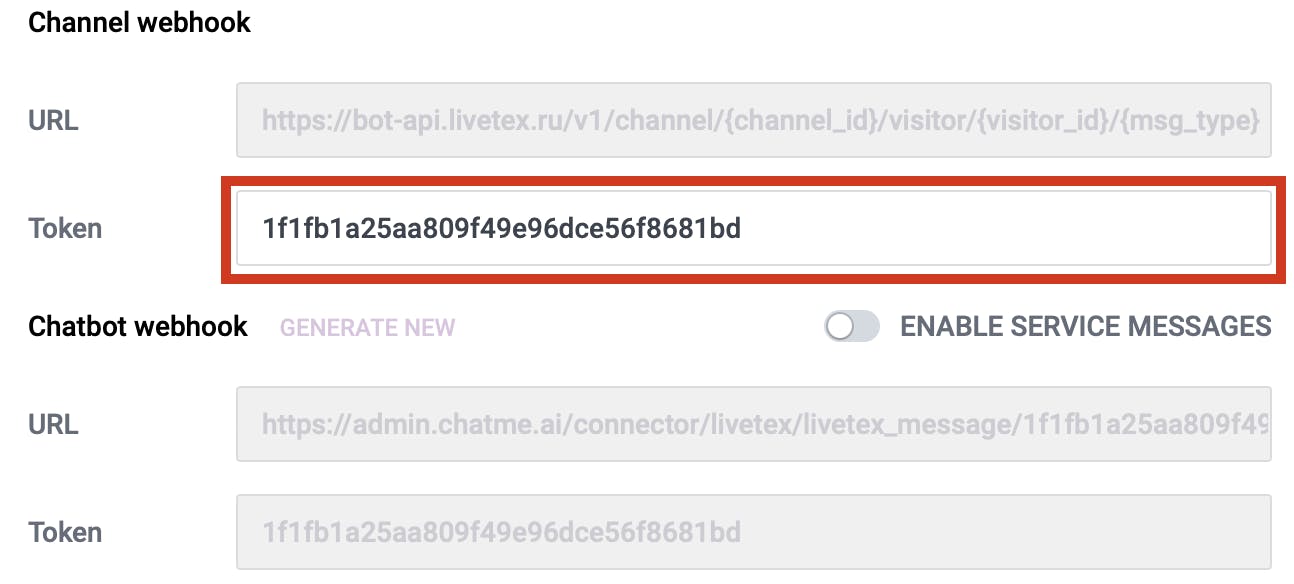The width and height of the screenshot is (1294, 584).
Task: Click {msg_type} in the channel URL
Action: tap(1193, 121)
